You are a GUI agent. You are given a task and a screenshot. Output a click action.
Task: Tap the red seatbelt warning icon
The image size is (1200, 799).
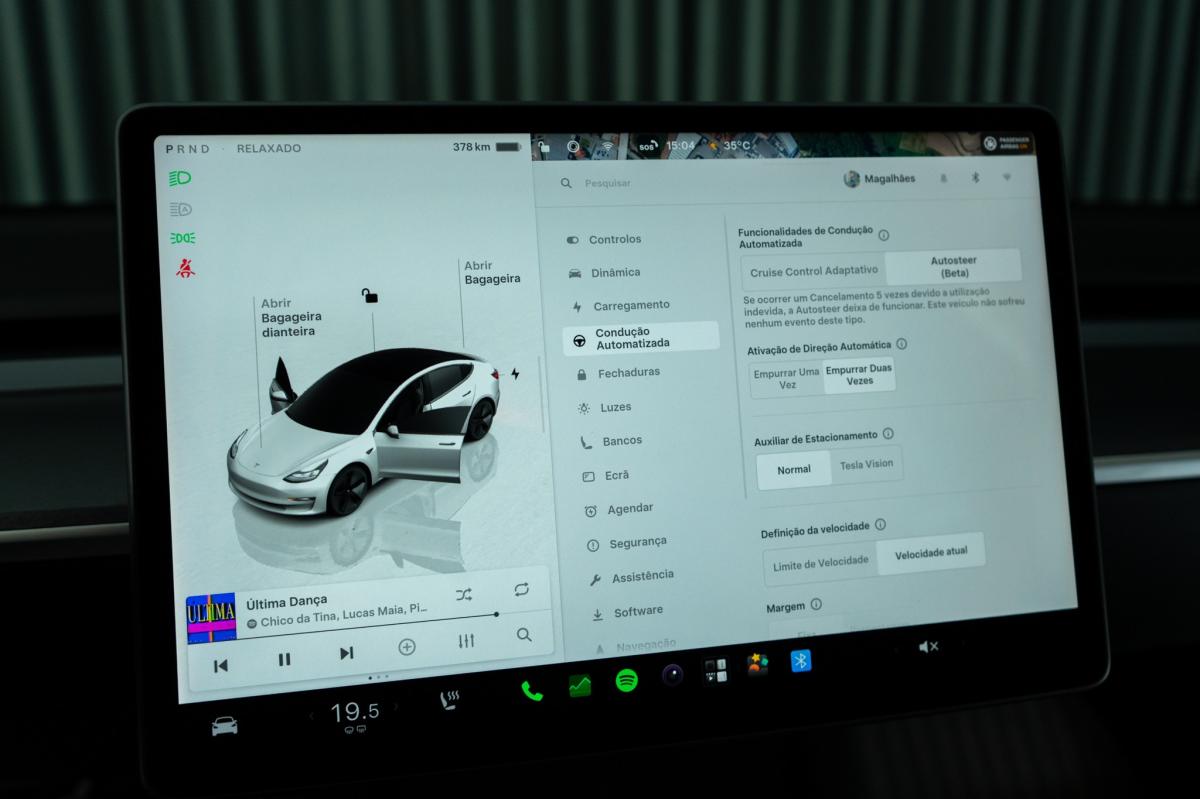185,268
